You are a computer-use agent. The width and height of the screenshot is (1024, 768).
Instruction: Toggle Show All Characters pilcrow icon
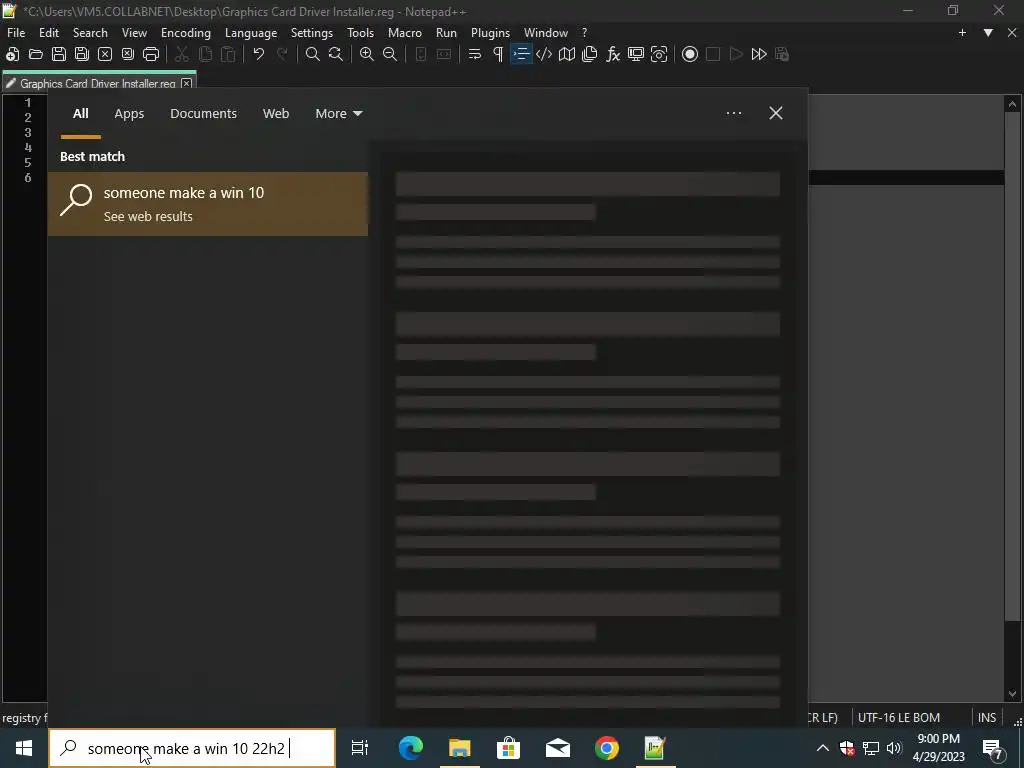tap(498, 54)
